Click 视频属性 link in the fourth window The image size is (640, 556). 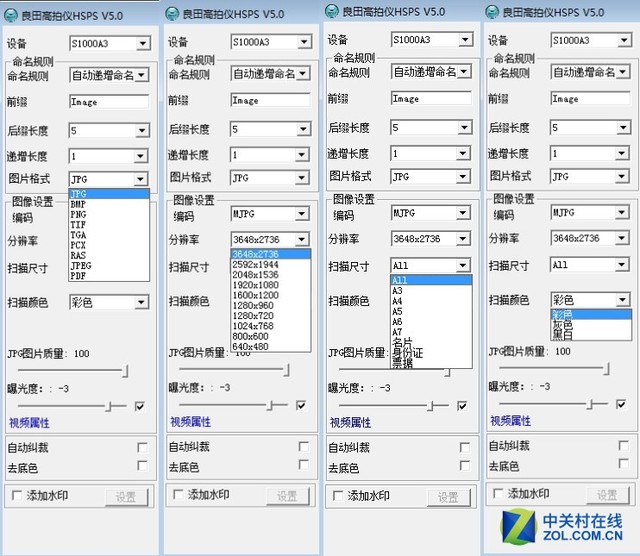click(510, 421)
